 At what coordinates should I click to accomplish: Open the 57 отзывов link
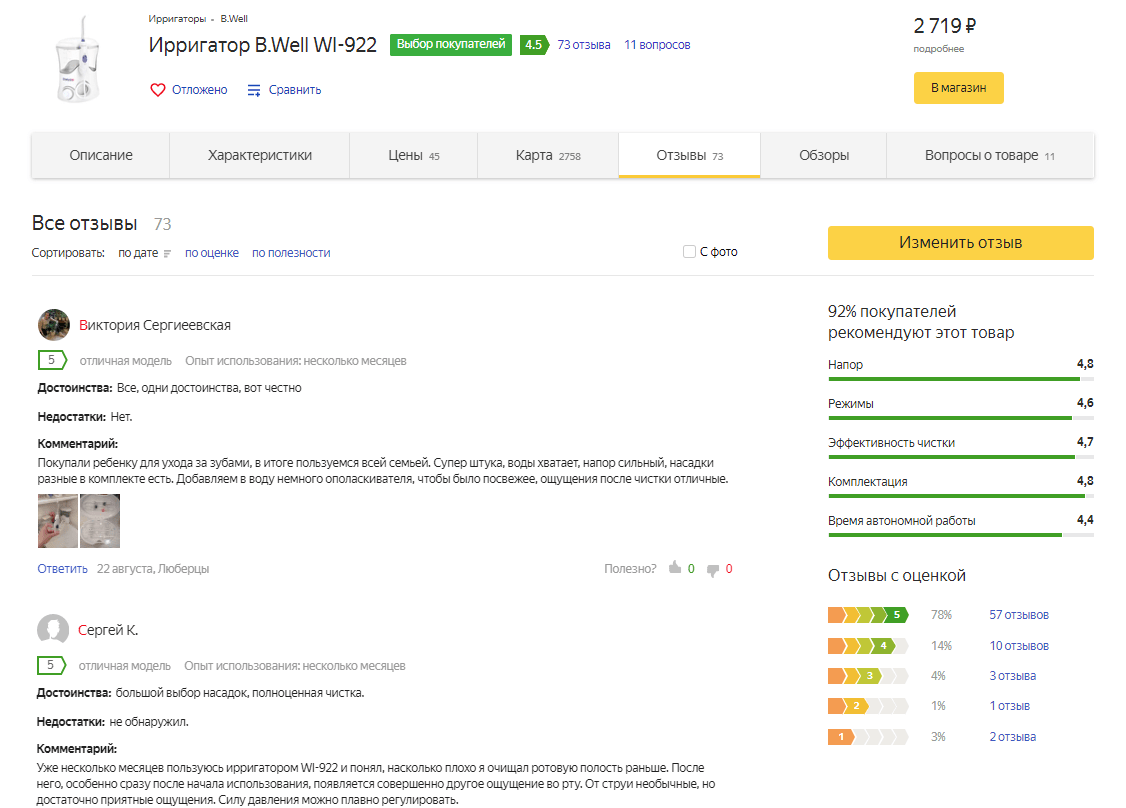tap(1019, 615)
